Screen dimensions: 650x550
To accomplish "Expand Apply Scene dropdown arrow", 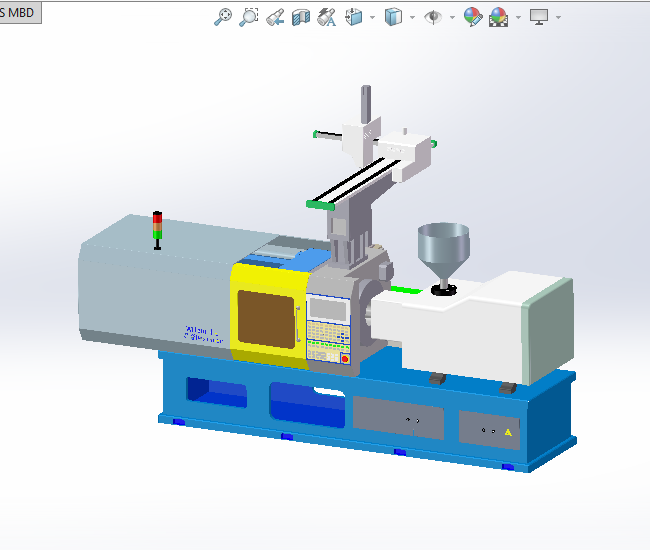I will 518,17.
